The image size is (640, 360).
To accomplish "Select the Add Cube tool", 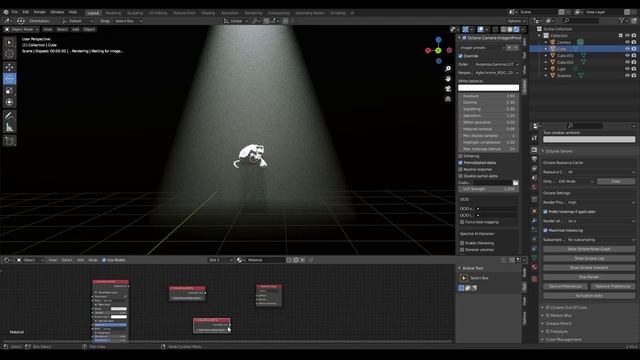I will (9, 141).
